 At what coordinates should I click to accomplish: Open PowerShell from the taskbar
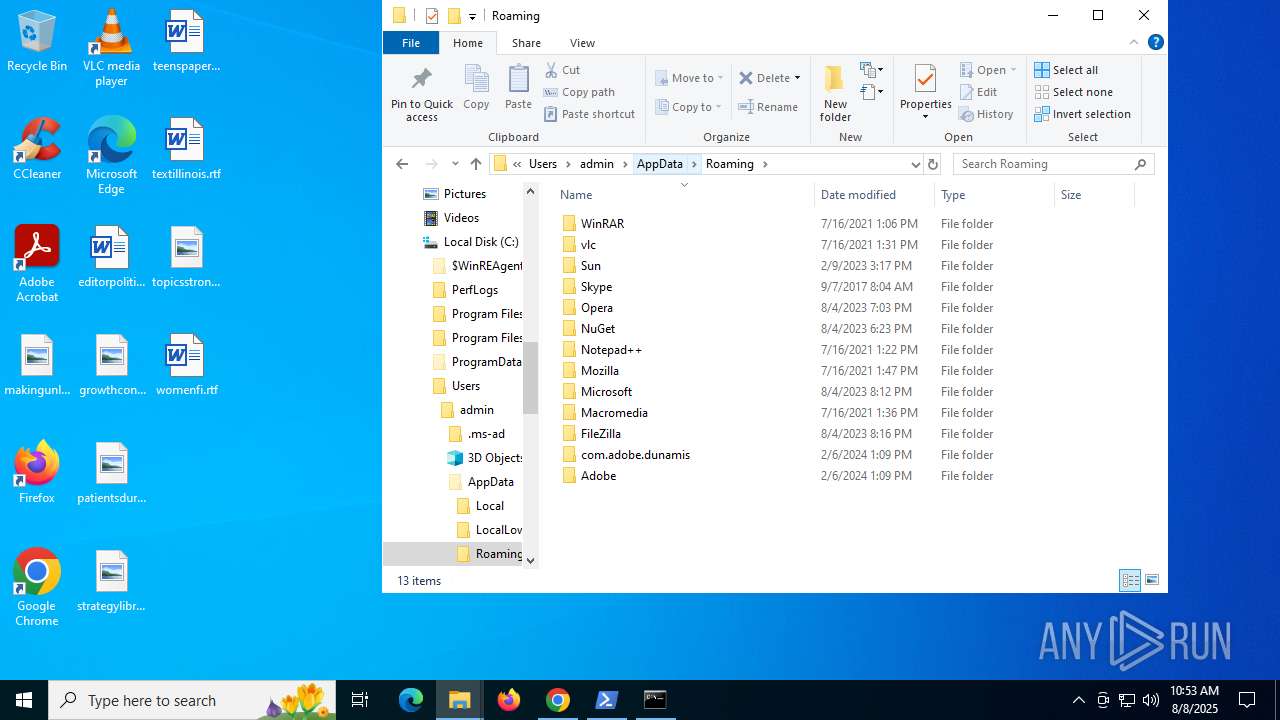(607, 700)
